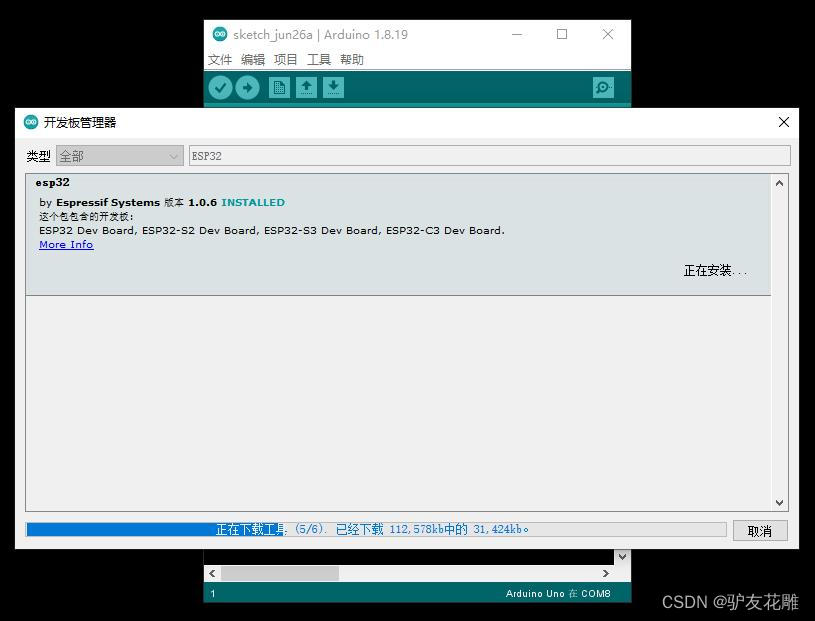Click the Verify checkmark icon in Arduino toolbar
The width and height of the screenshot is (815, 621).
[x=220, y=87]
